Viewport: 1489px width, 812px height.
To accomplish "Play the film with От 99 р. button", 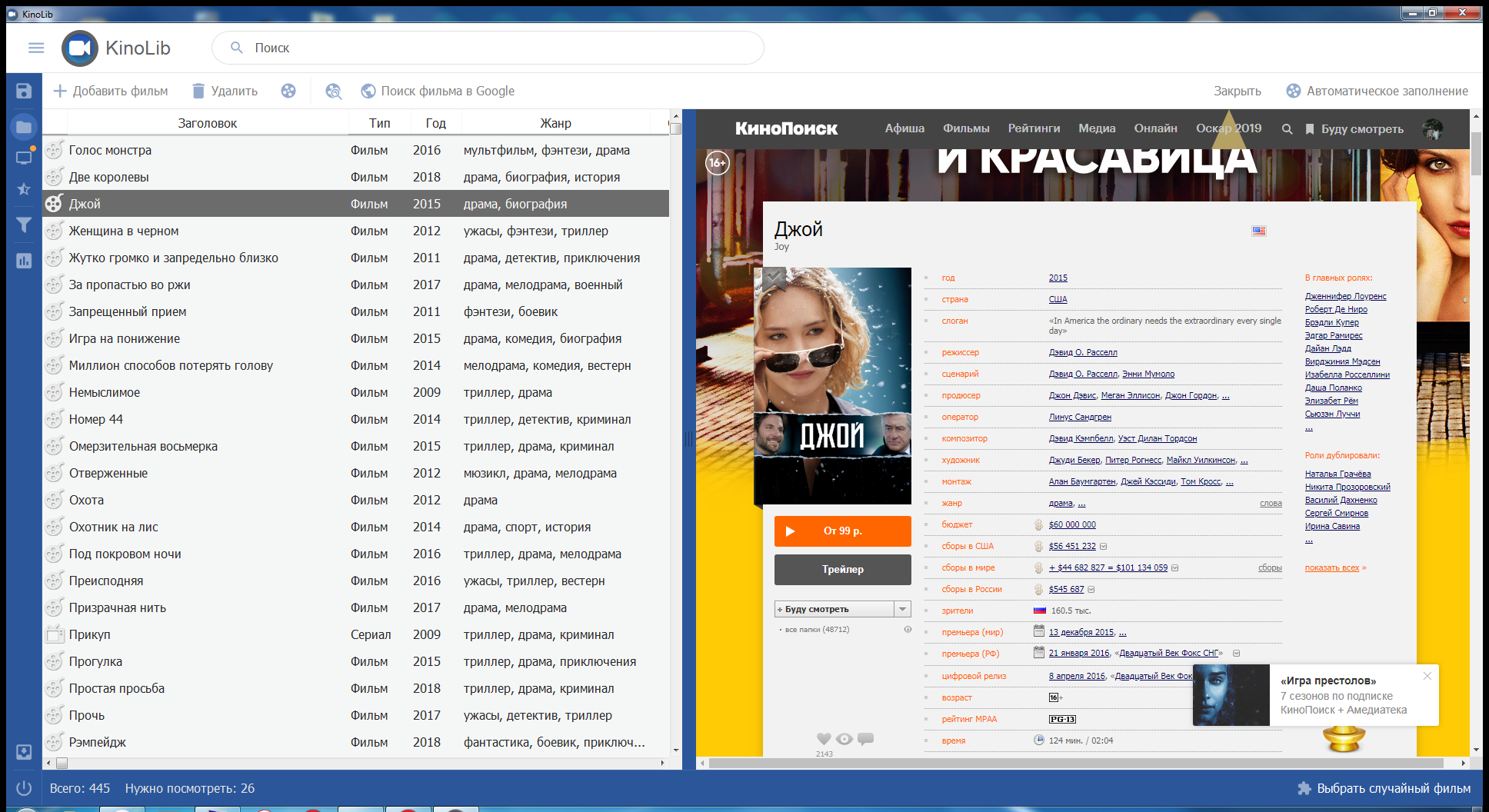I will pyautogui.click(x=843, y=531).
